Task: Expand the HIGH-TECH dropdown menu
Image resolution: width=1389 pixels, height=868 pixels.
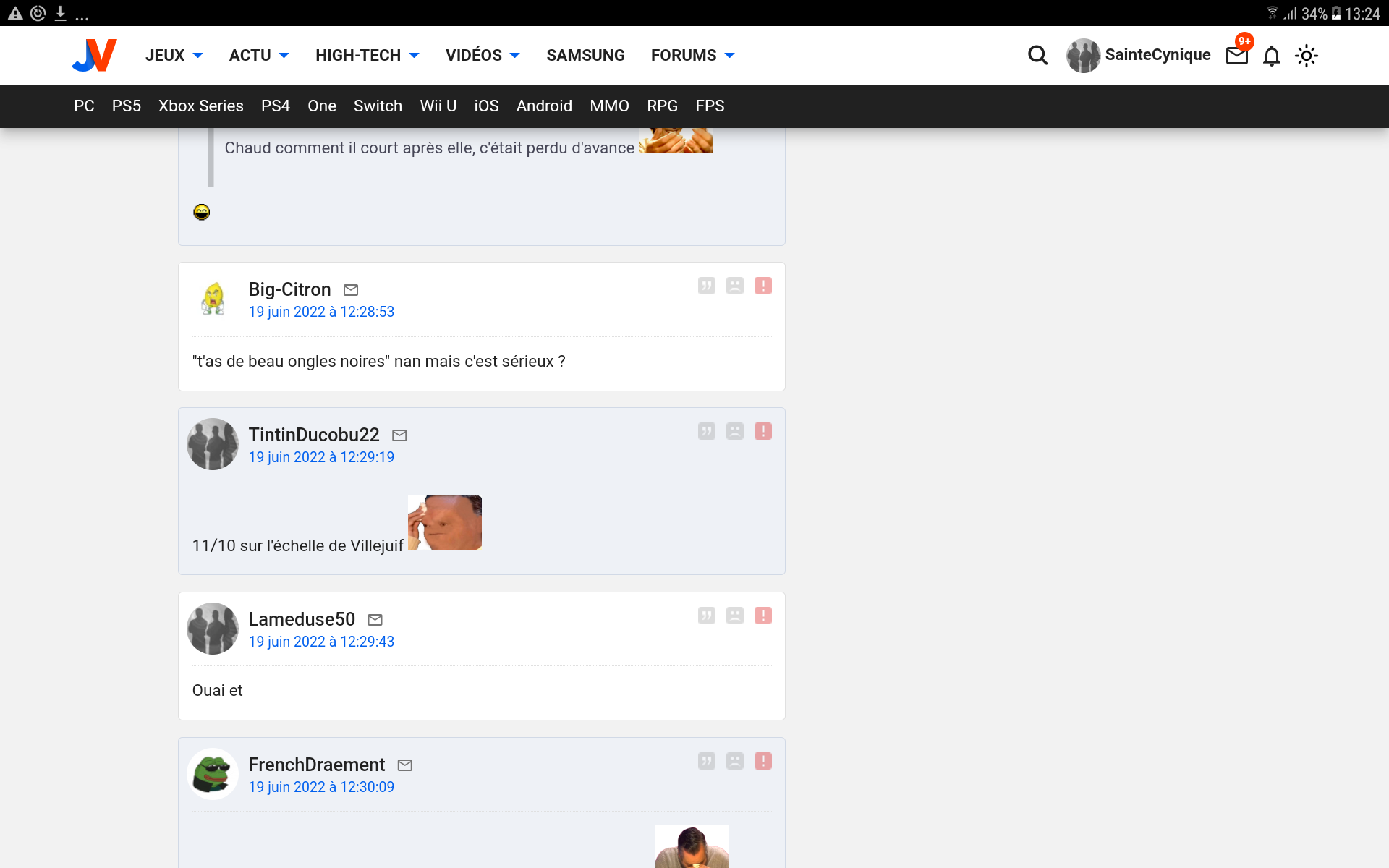Action: (367, 55)
